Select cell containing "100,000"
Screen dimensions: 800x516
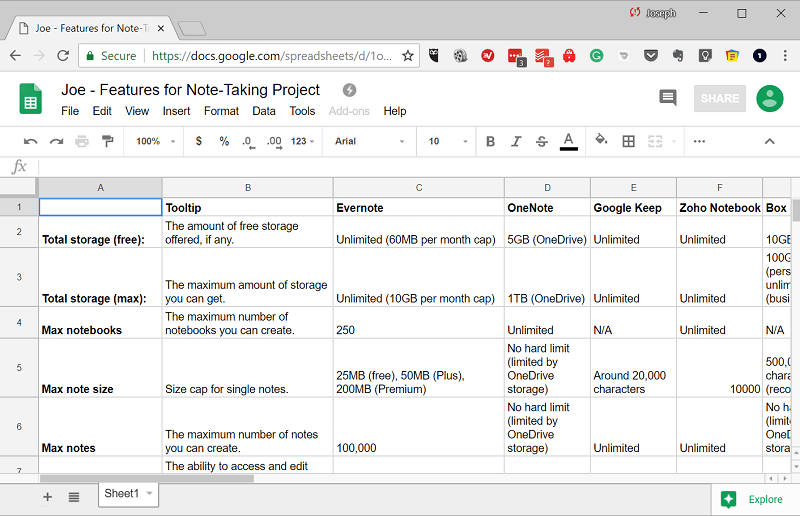pos(419,427)
